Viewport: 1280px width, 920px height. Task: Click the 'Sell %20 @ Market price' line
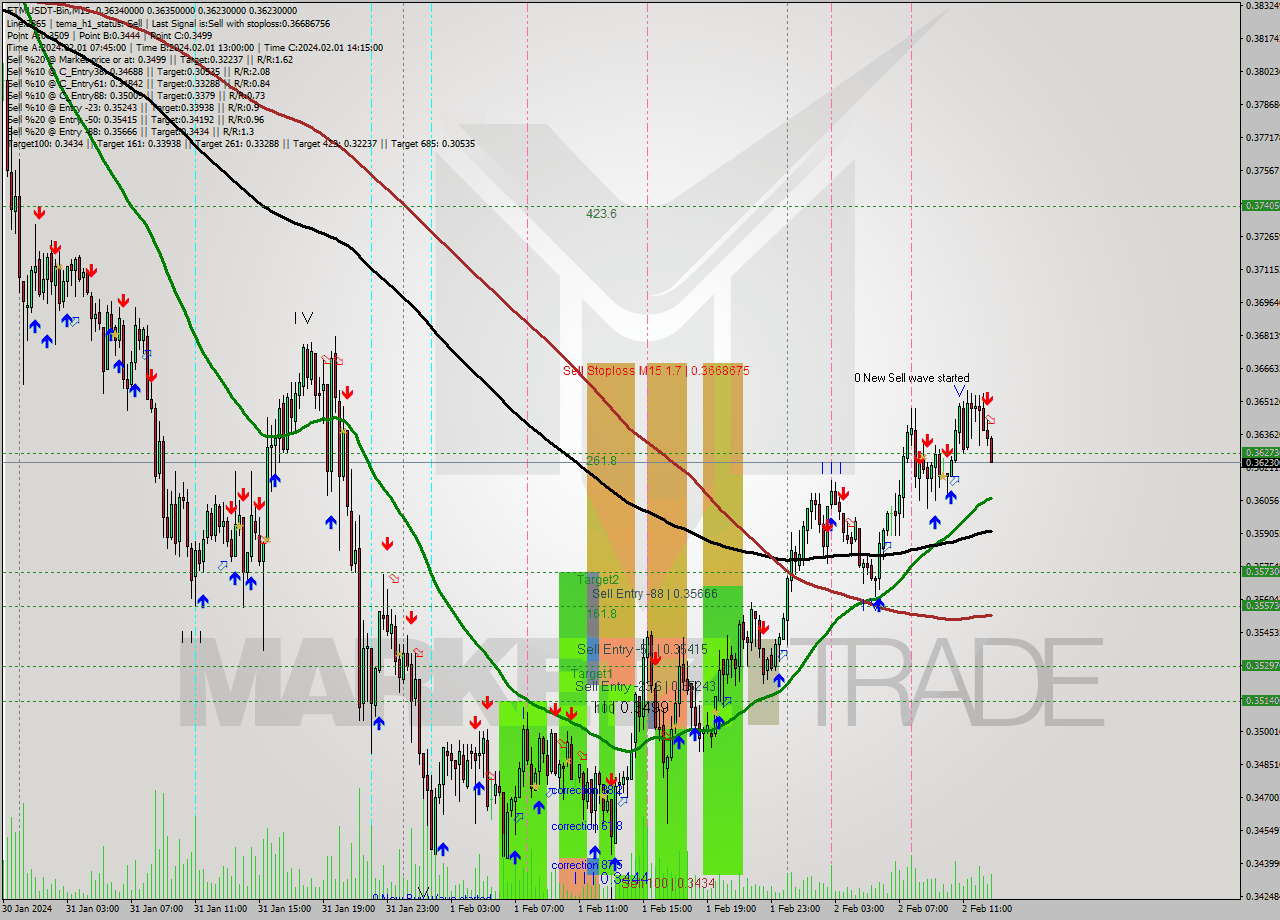coord(150,59)
